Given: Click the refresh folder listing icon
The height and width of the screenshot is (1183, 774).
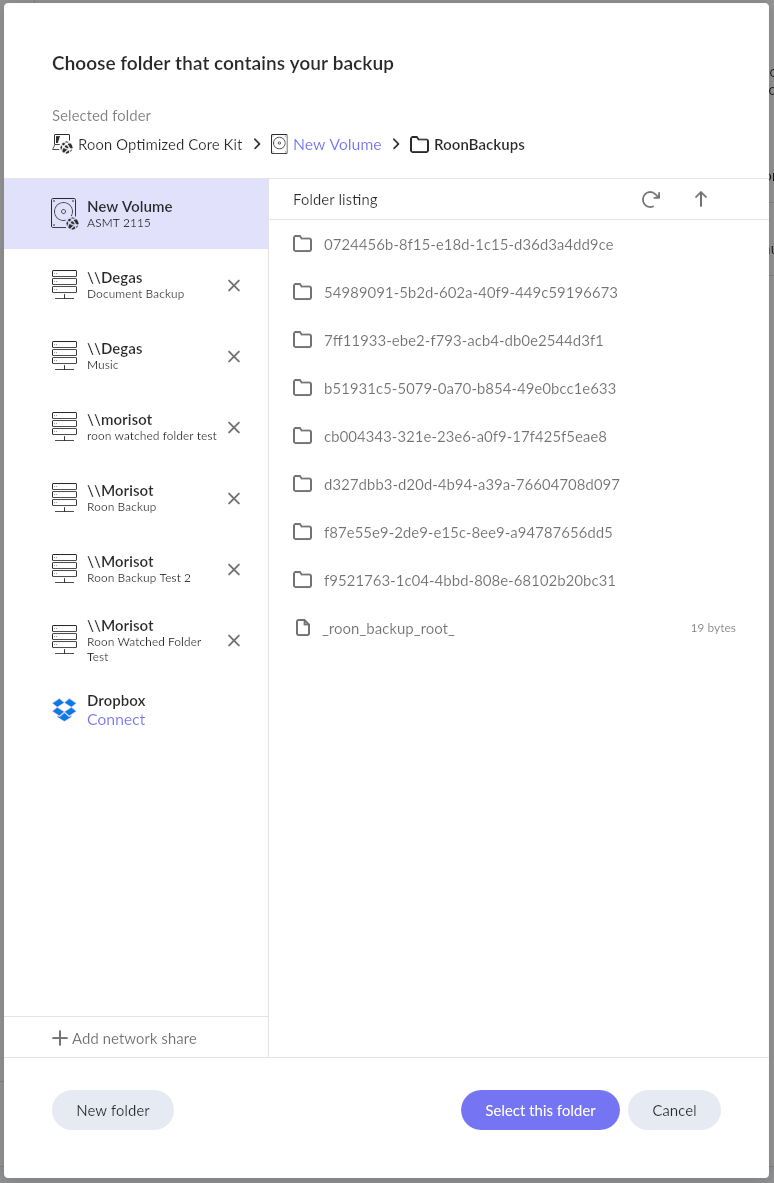Looking at the screenshot, I should [x=651, y=199].
